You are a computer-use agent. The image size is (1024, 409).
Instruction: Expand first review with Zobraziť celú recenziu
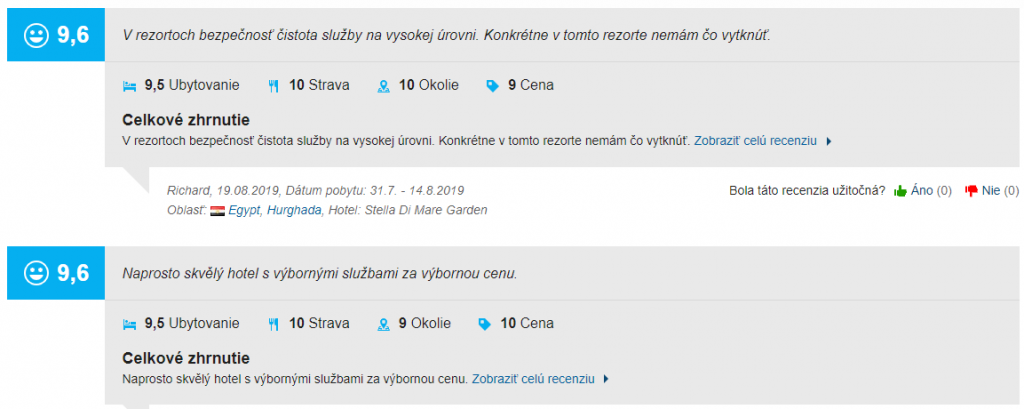(x=755, y=141)
